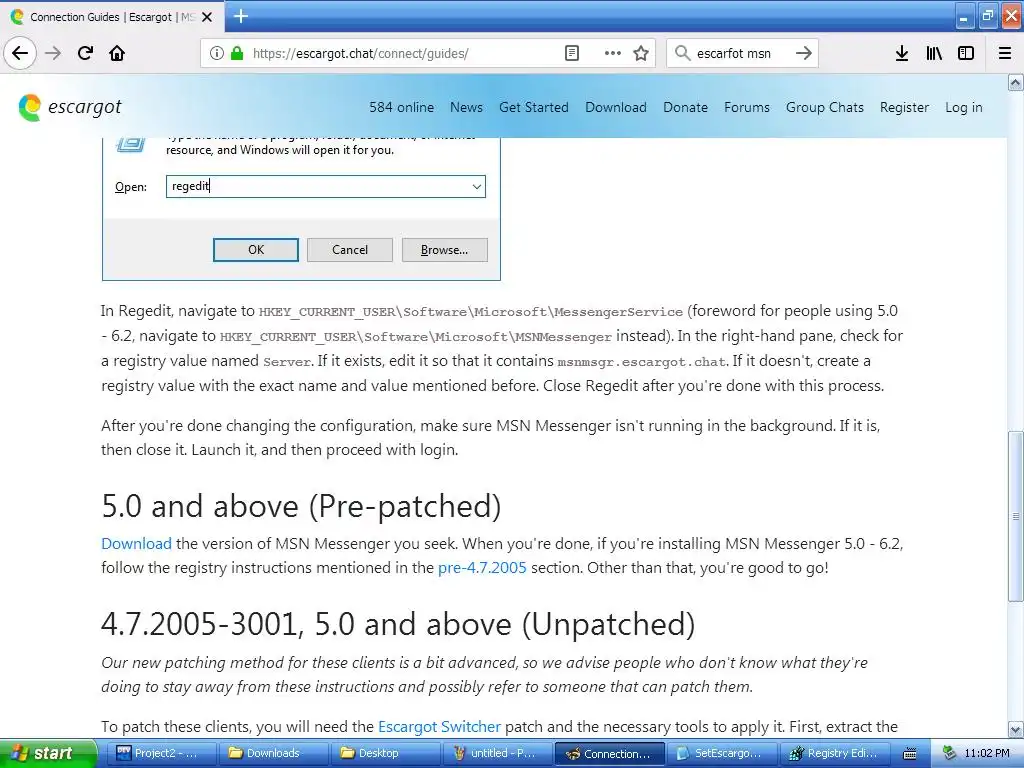The image size is (1024, 768).
Task: Open the News menu item
Action: point(466,107)
